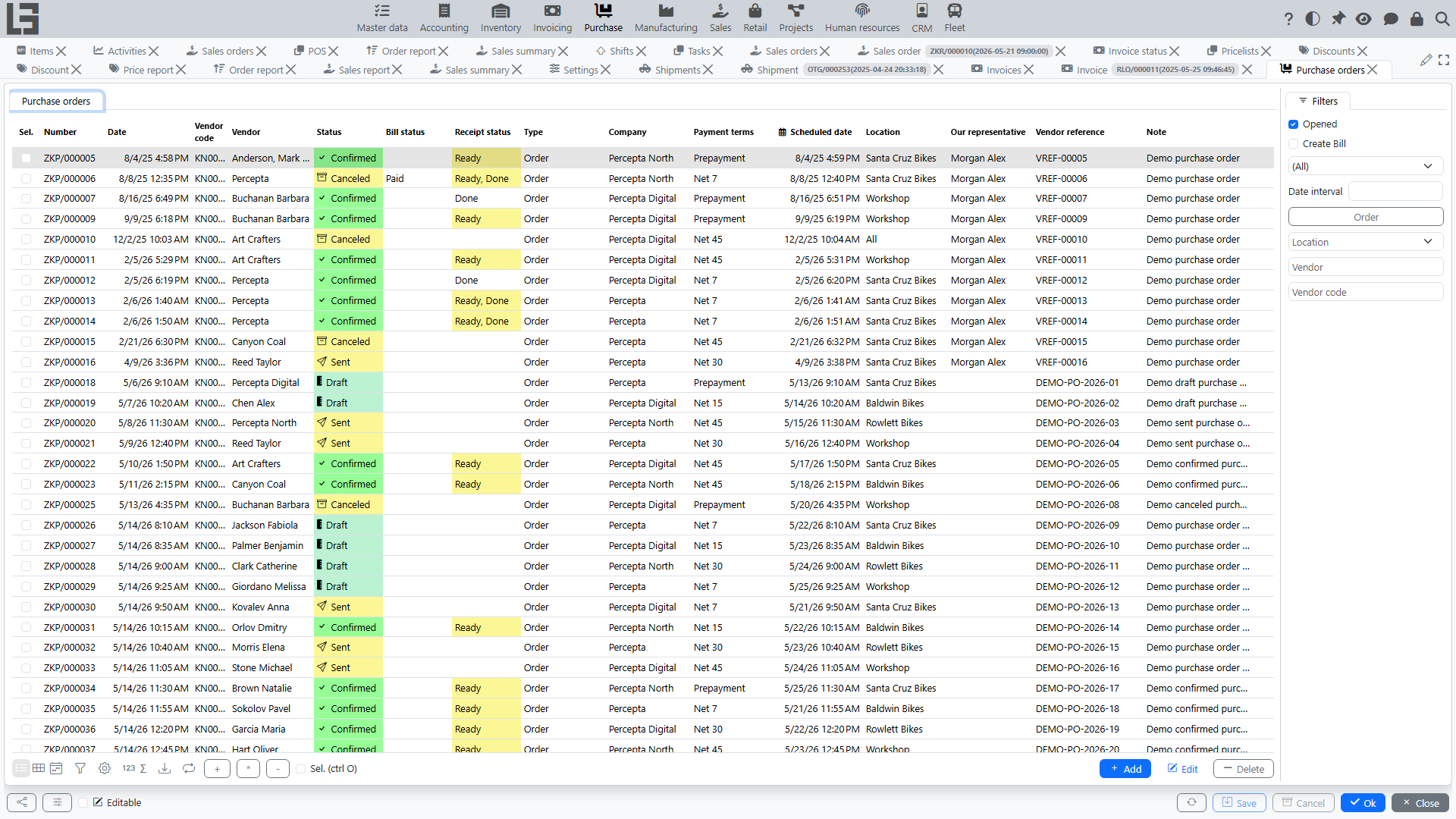Open the Manufacturing module icon

(666, 18)
